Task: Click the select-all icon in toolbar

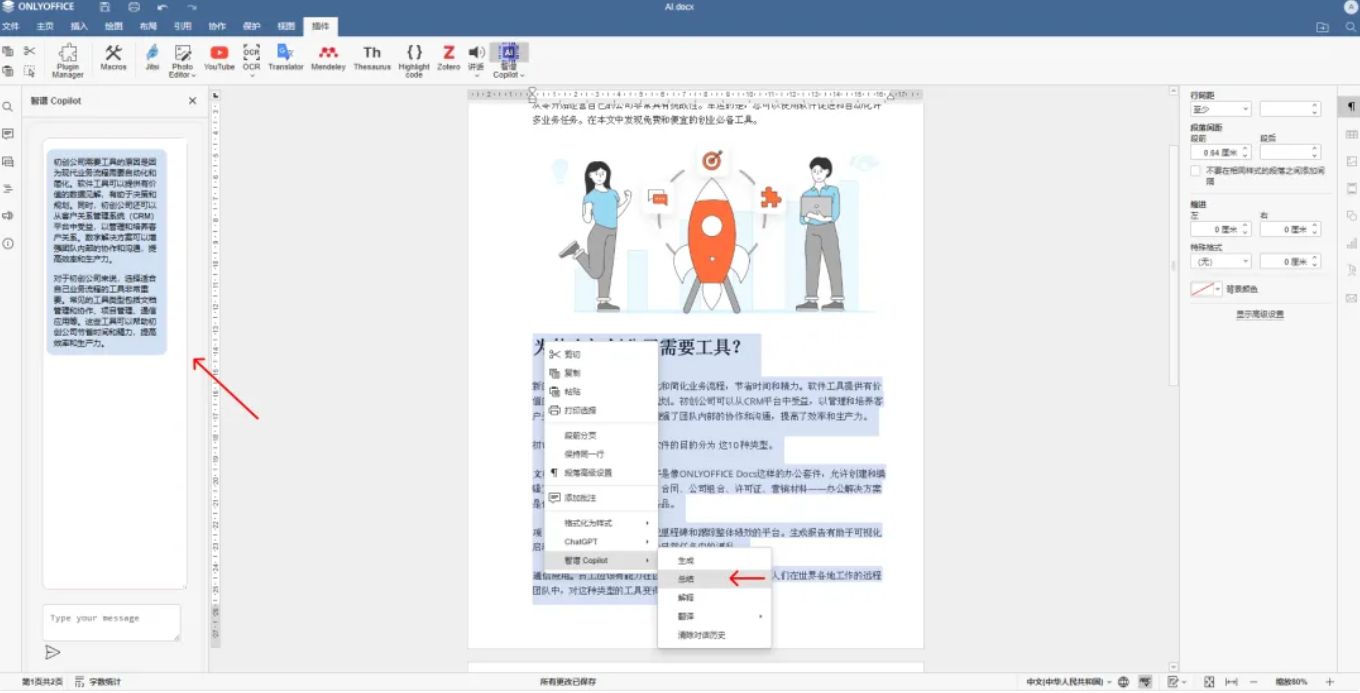Action: point(30,71)
